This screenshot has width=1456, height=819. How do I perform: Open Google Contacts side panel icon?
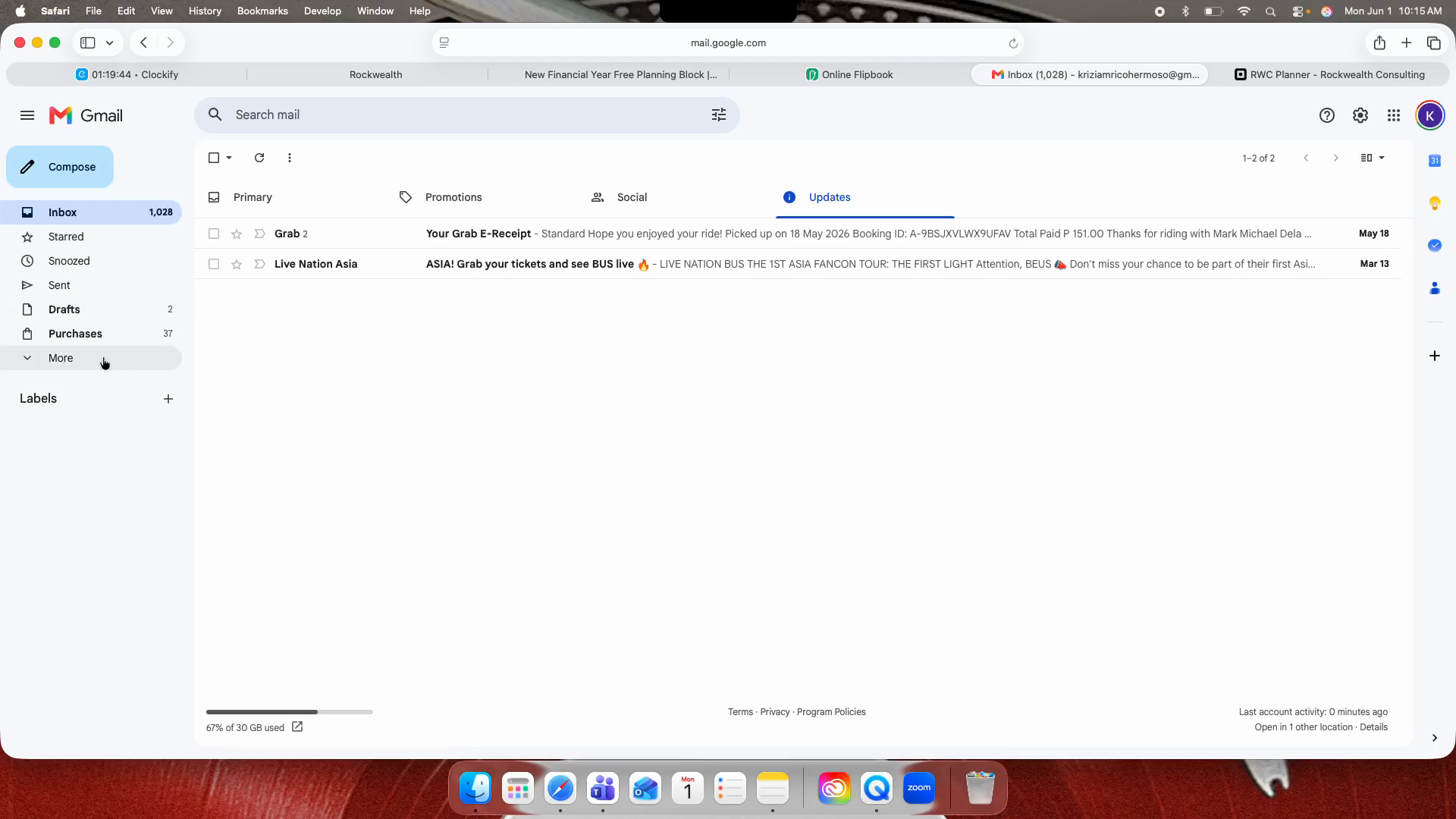pos(1434,288)
